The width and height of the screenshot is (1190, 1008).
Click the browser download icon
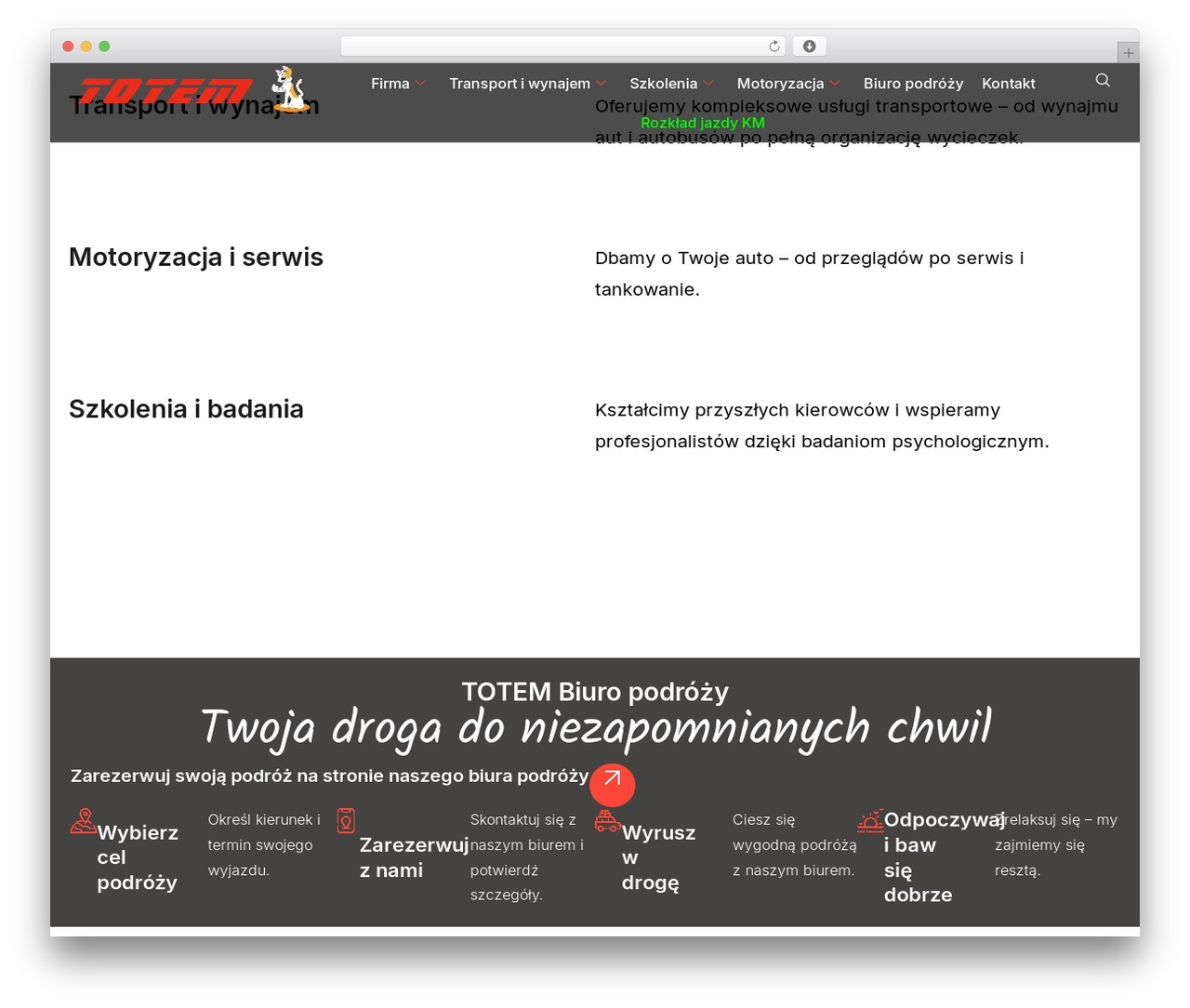coord(809,46)
